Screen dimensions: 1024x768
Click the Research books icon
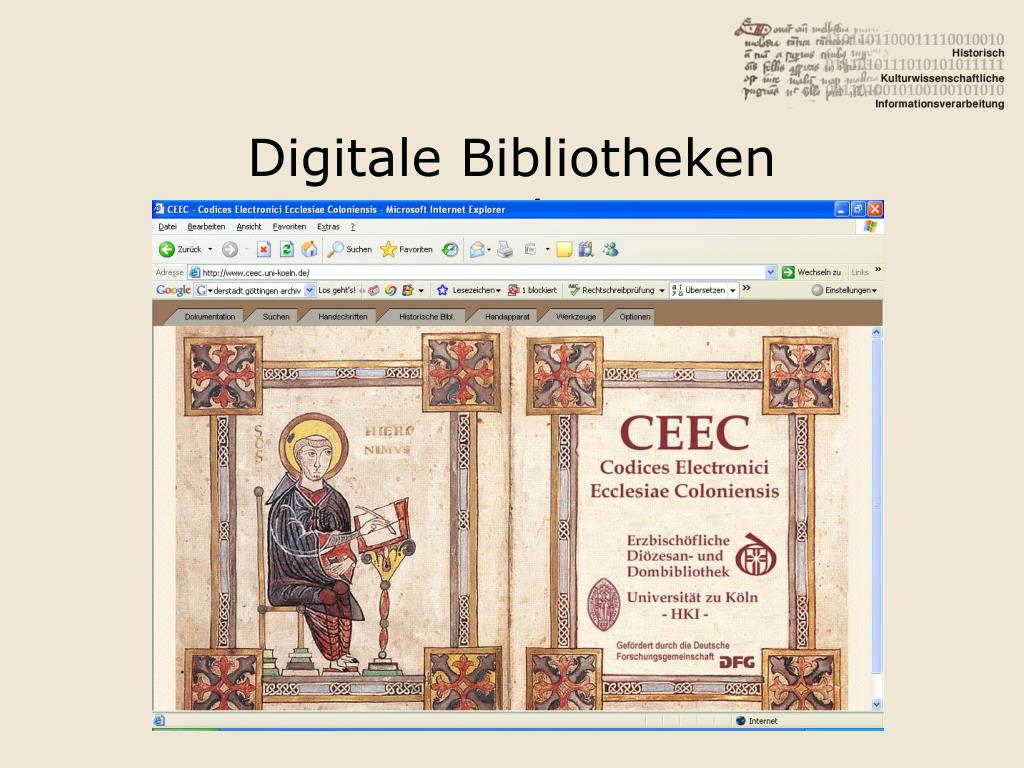586,249
